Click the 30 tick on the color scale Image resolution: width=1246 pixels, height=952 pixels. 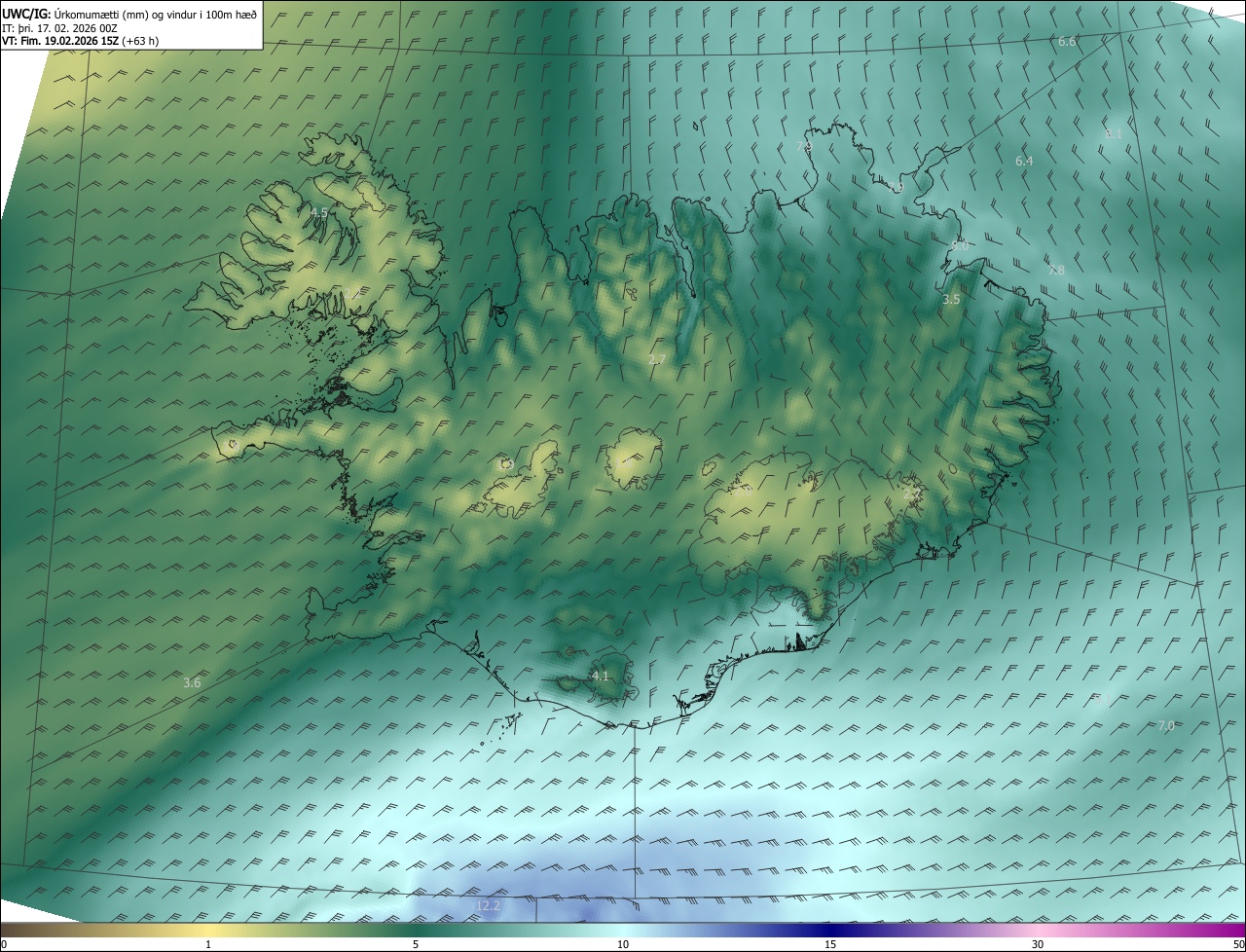[1038, 944]
